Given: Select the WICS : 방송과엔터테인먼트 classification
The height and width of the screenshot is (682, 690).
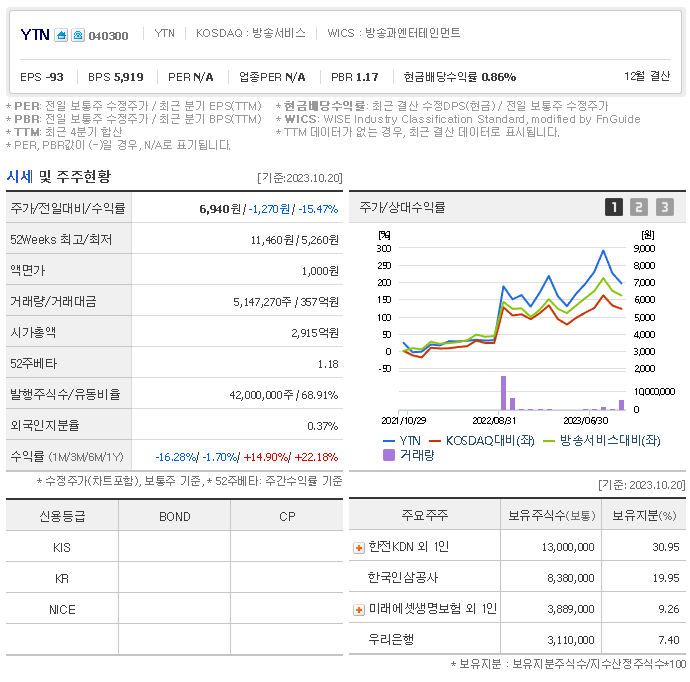Looking at the screenshot, I should (x=393, y=33).
